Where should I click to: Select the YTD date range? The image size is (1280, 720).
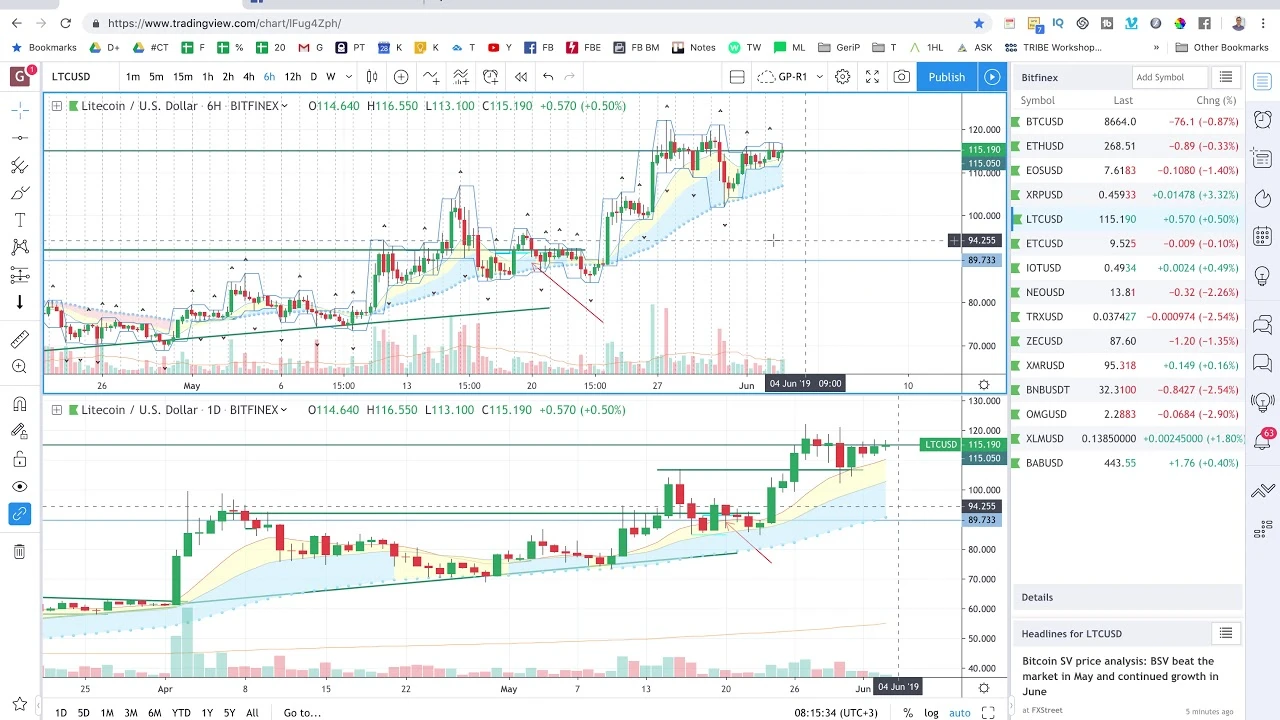[181, 713]
